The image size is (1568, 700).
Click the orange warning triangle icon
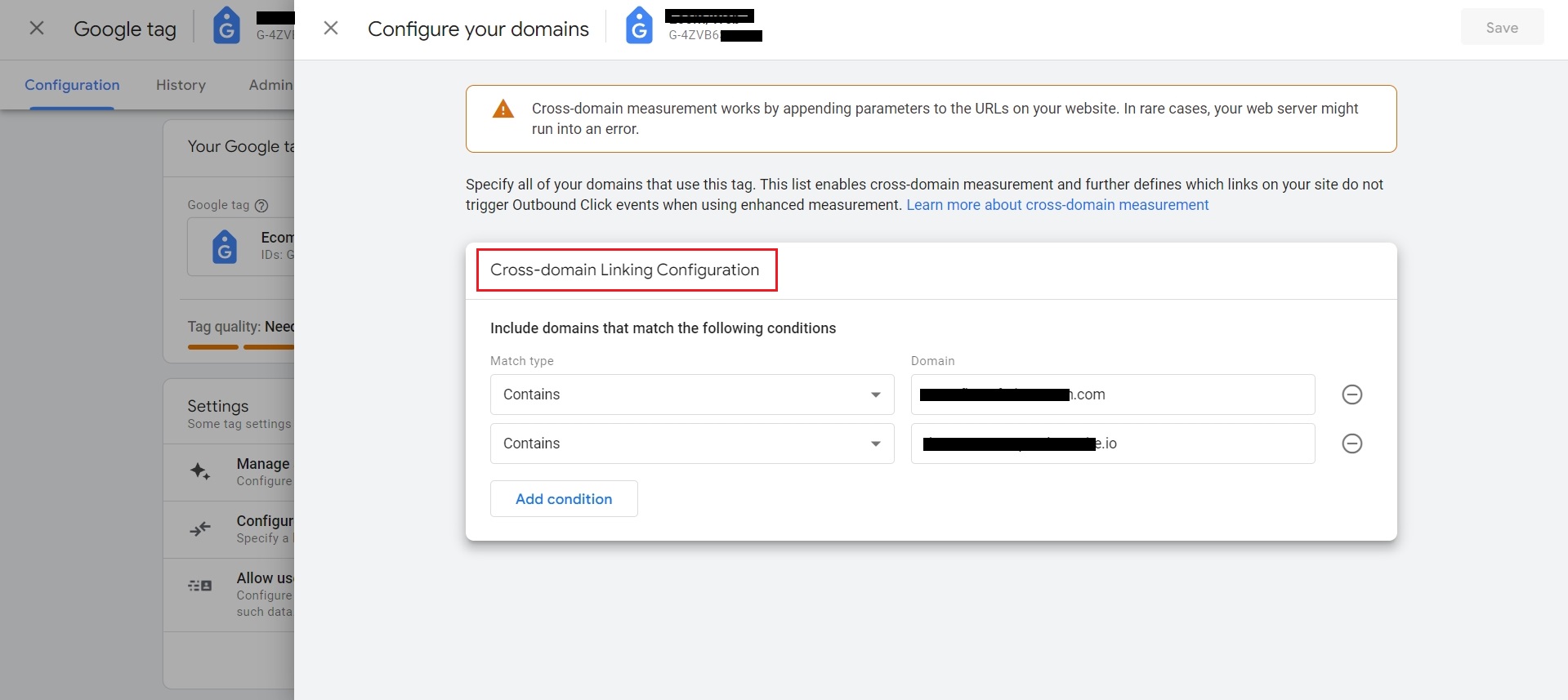(x=503, y=109)
